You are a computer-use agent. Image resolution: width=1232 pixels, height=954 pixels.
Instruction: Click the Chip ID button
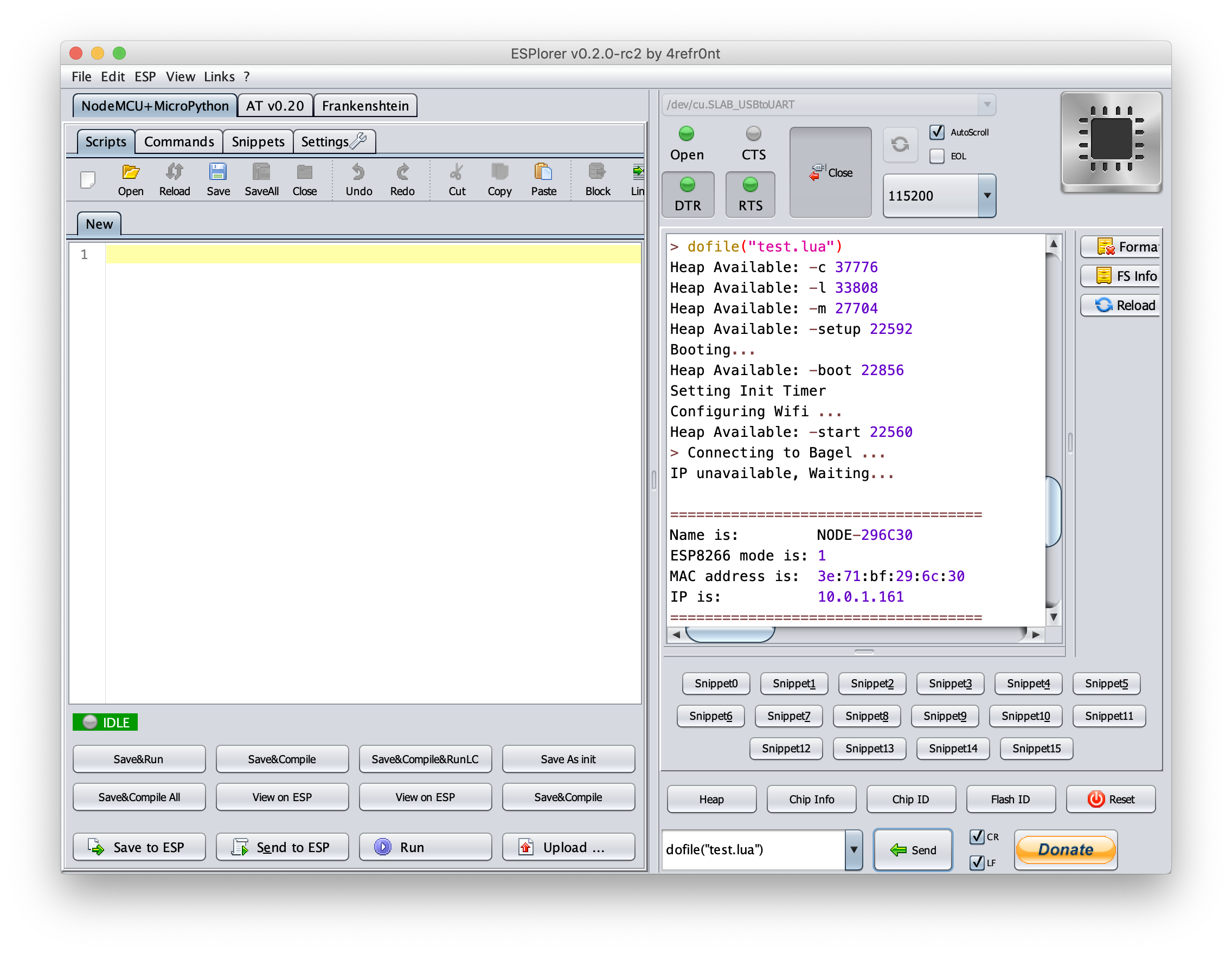point(911,800)
